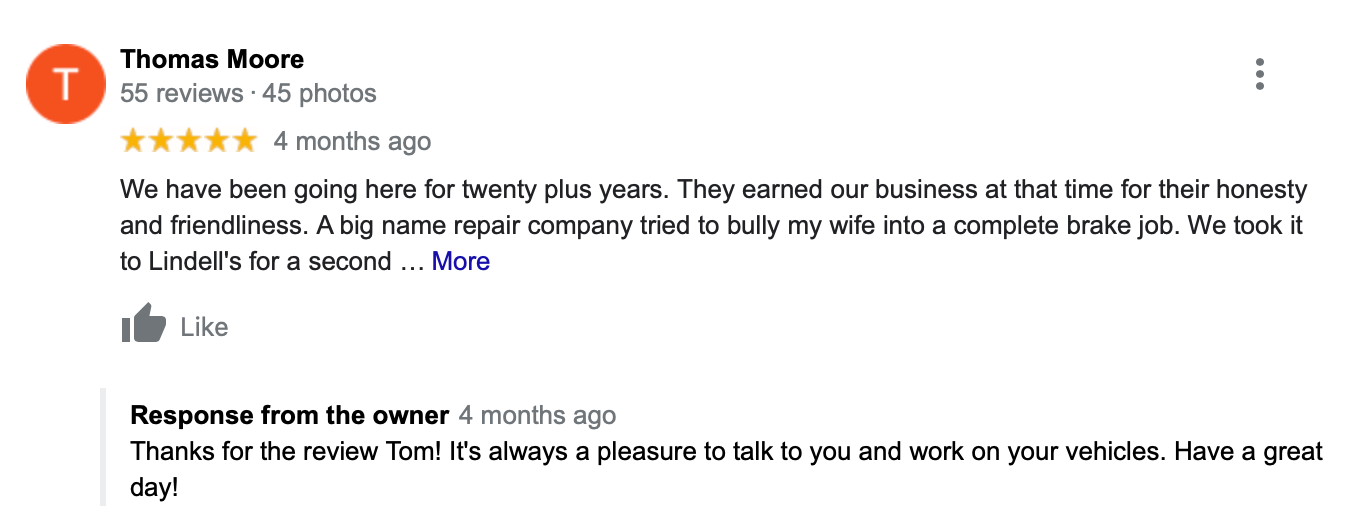Click the review's 4 months ago timestamp
Viewport: 1358px width, 530px height.
point(352,142)
